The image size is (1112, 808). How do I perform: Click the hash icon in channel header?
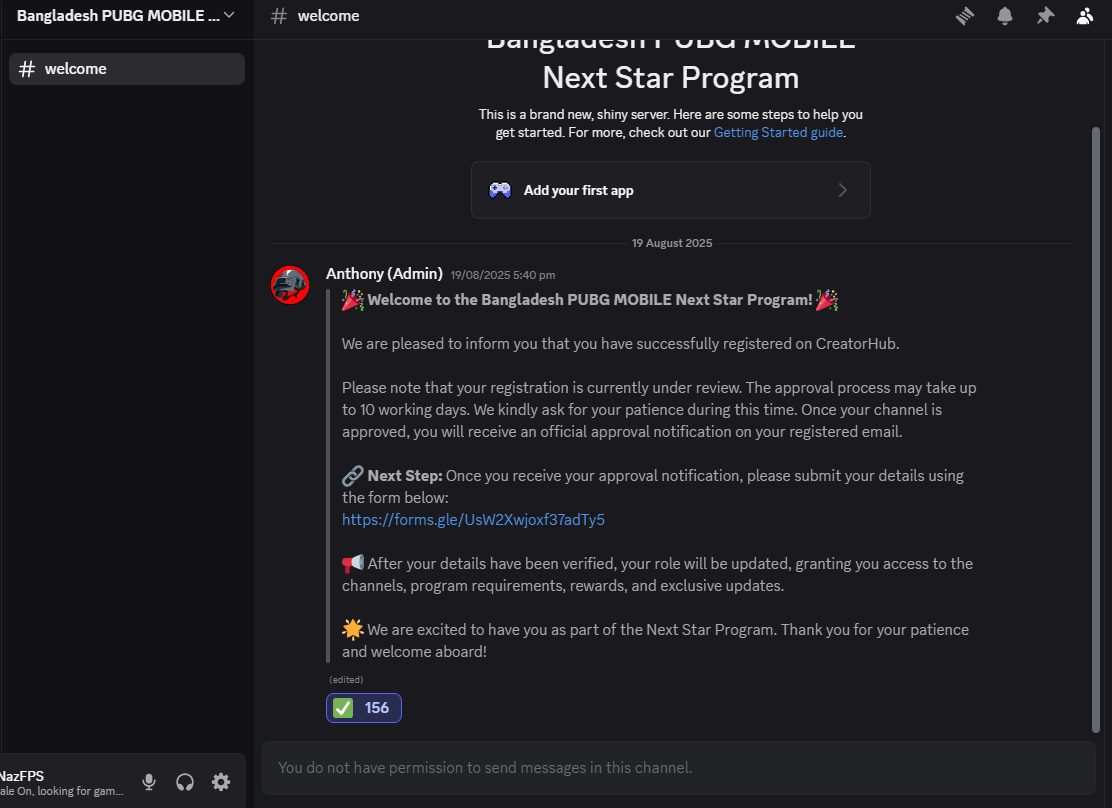point(280,16)
